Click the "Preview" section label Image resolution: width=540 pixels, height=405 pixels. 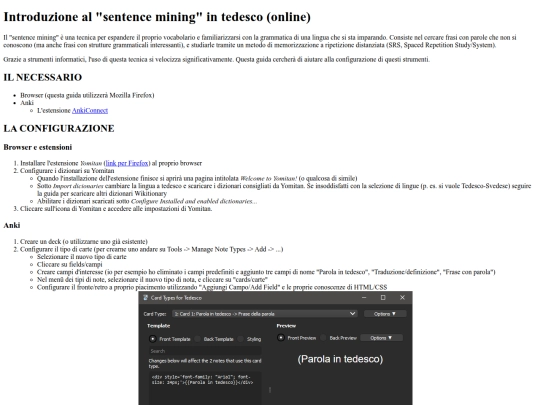click(x=286, y=326)
